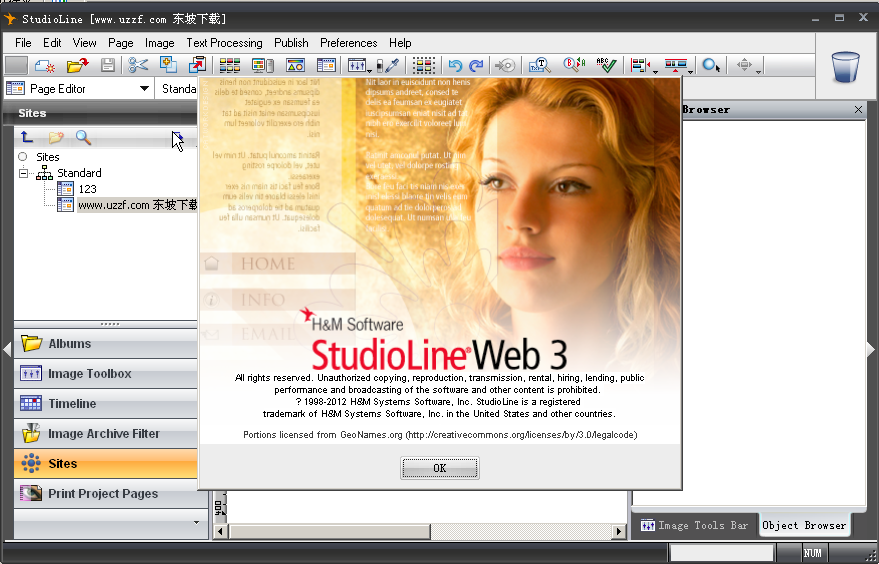The width and height of the screenshot is (879, 564).
Task: Open the horizontal align dropdown arrow
Action: 655,71
